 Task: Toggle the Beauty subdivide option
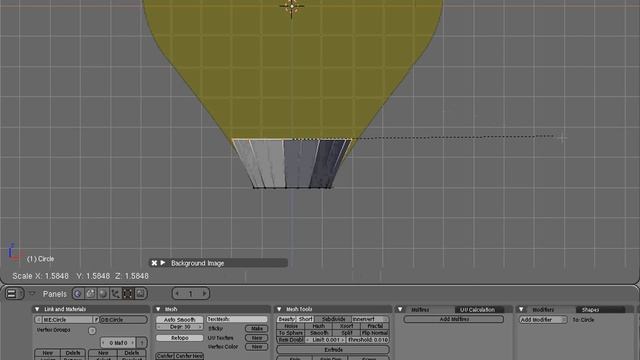coord(287,319)
